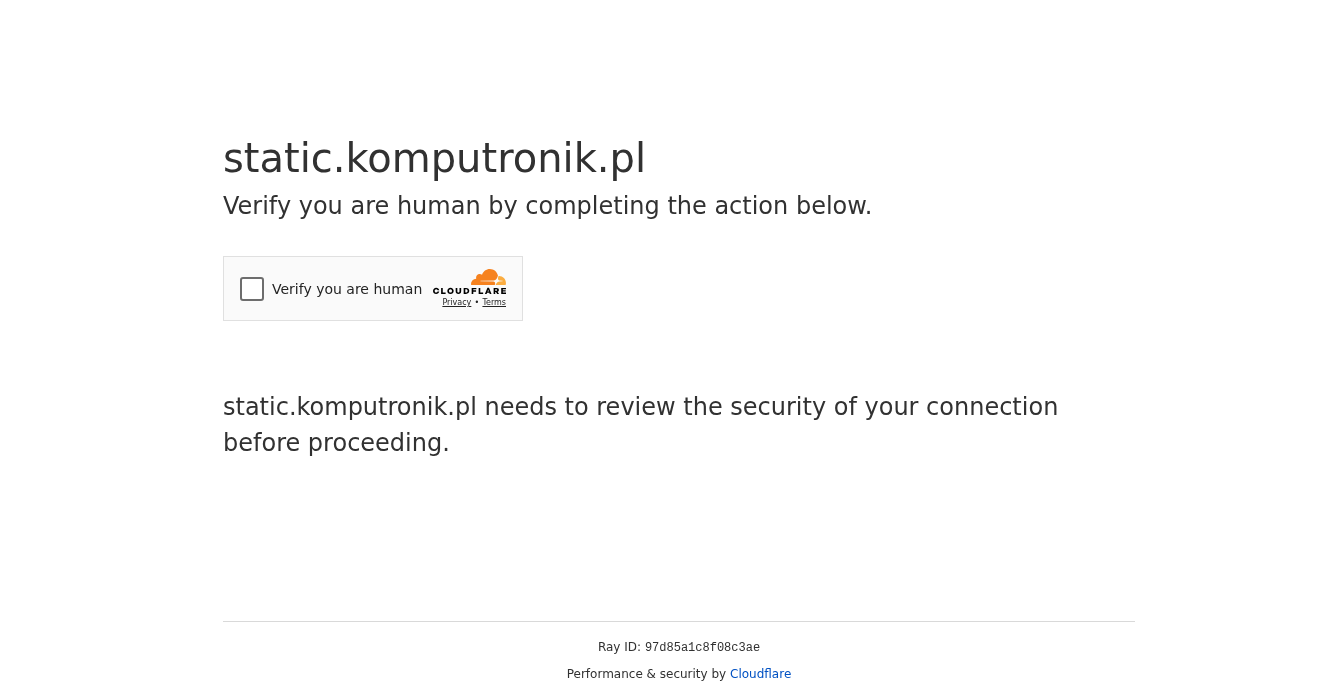Click the "Verify you are human" label text
The image size is (1343, 699).
pos(347,289)
